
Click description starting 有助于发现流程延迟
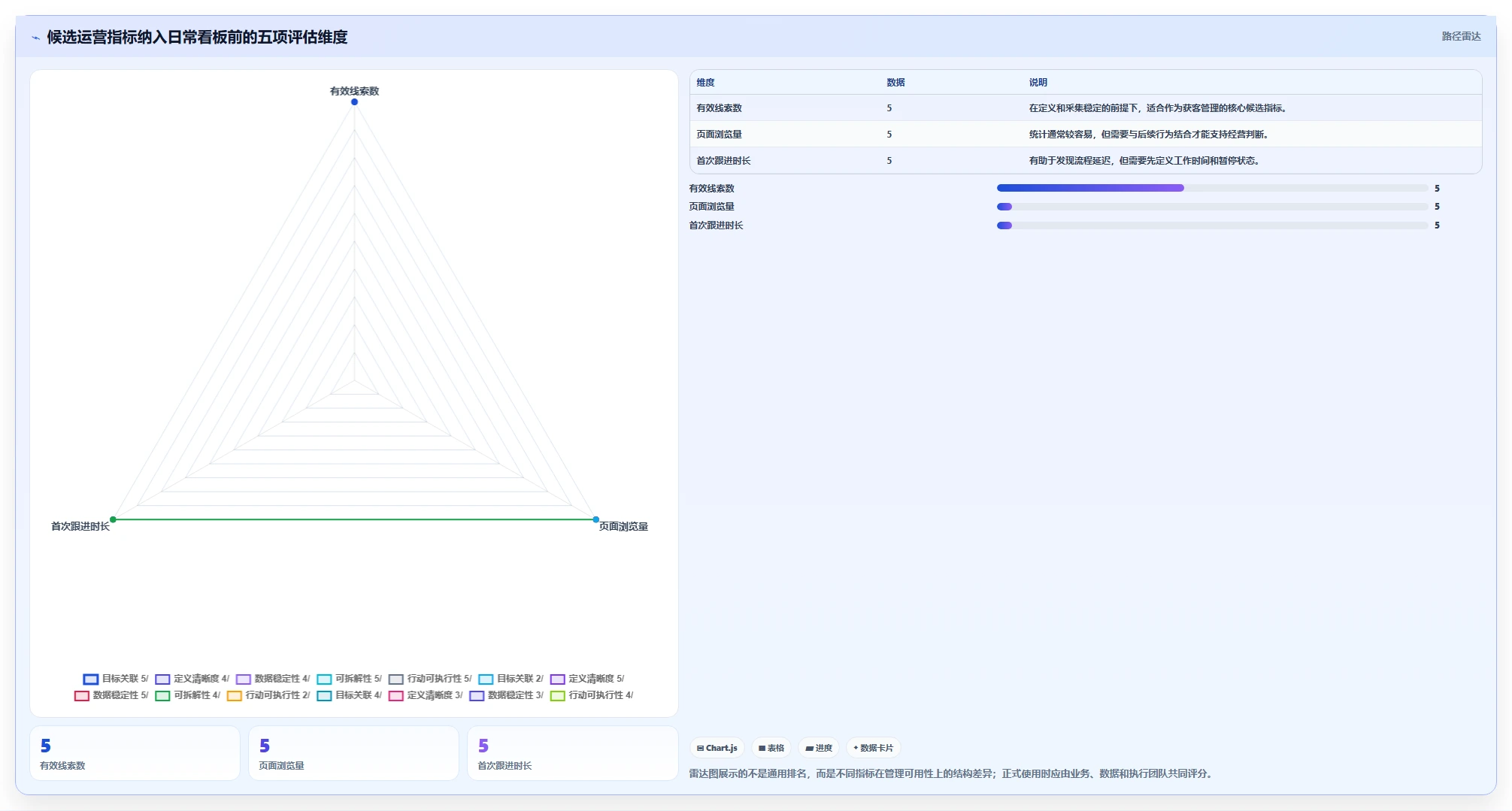(x=1146, y=161)
